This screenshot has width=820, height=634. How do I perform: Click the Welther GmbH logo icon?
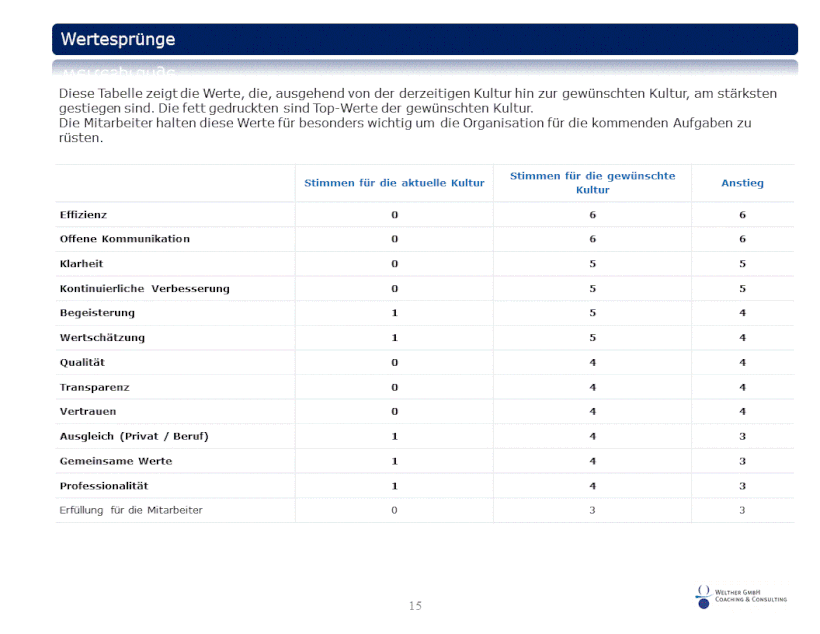tap(703, 597)
